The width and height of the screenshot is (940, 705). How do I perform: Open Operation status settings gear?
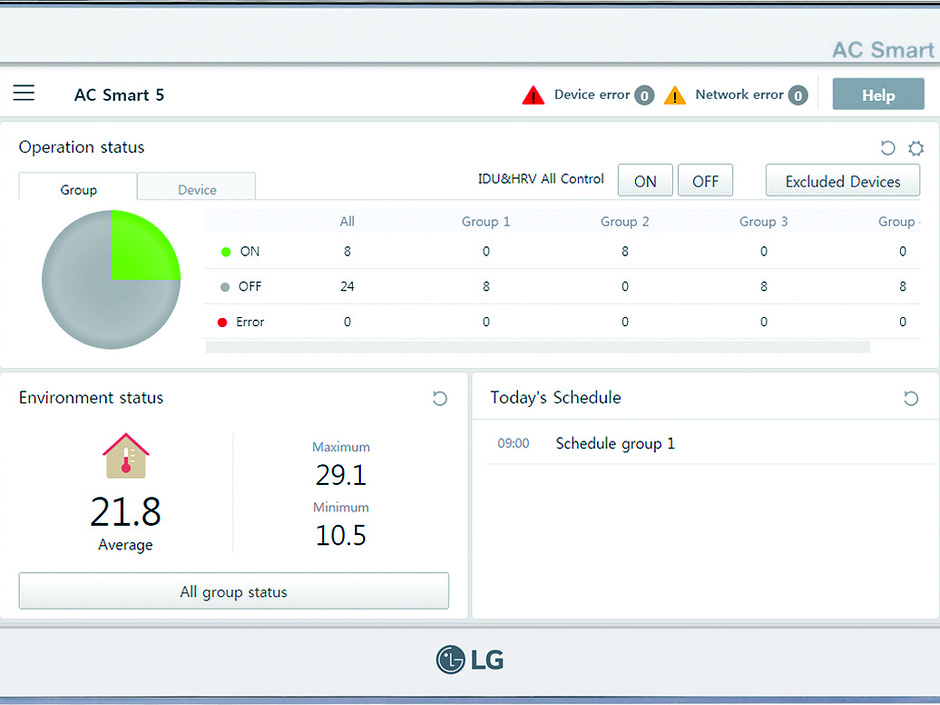click(916, 148)
